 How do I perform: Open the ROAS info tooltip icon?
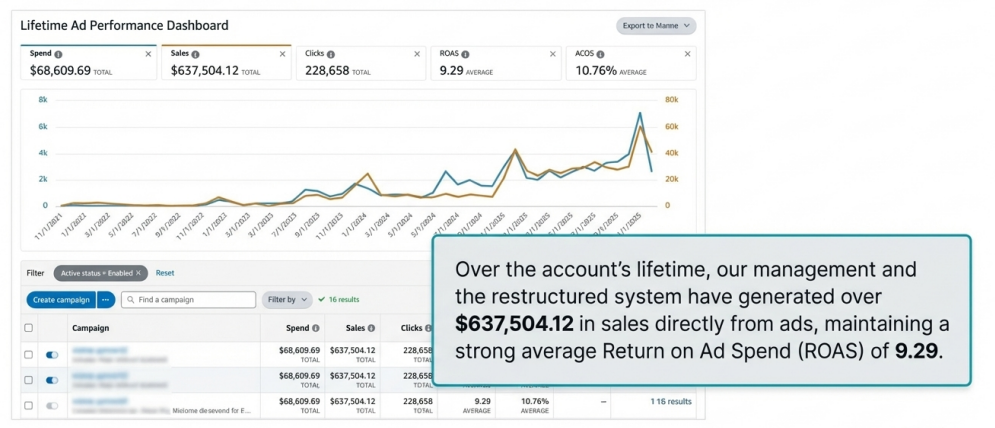click(x=466, y=55)
